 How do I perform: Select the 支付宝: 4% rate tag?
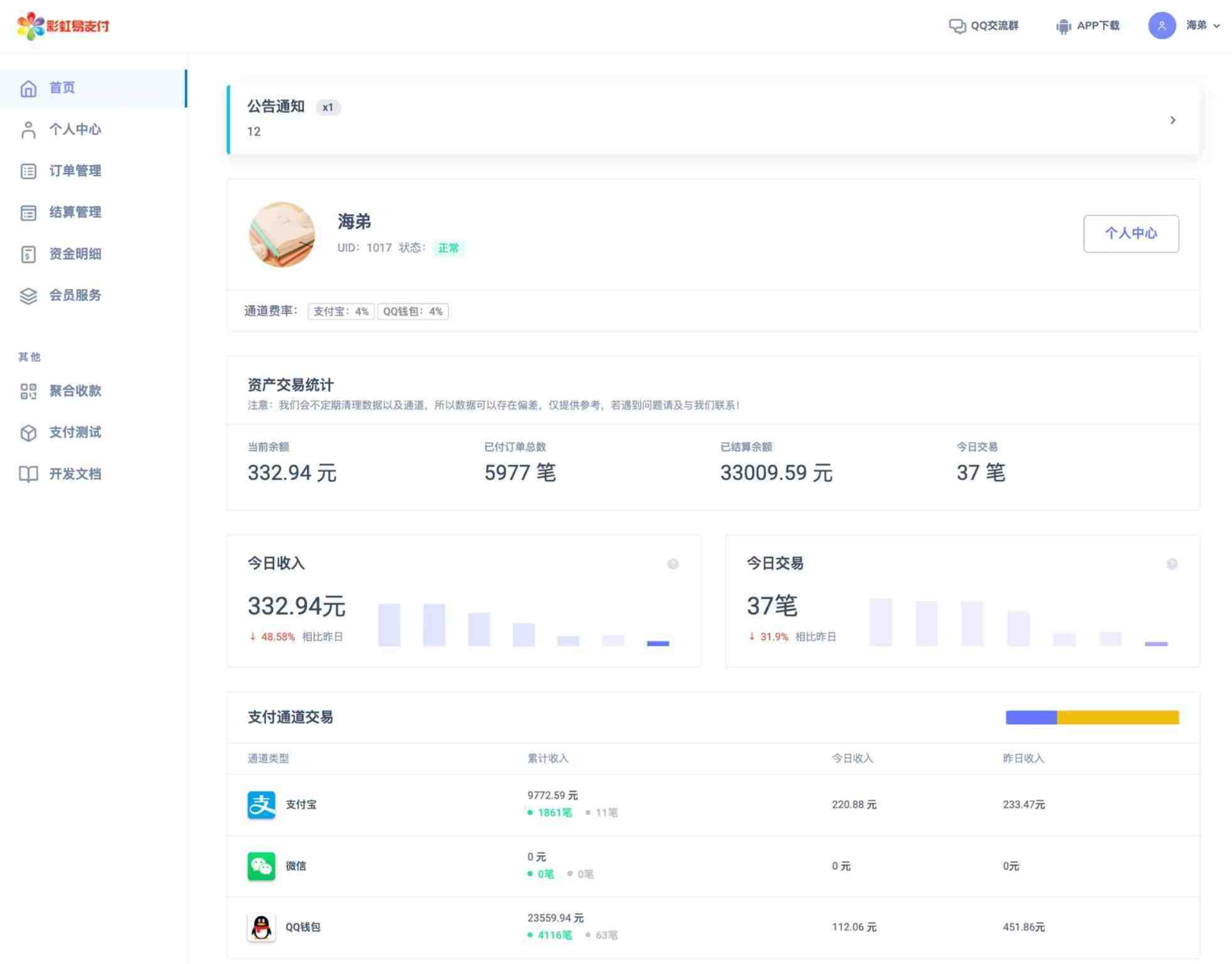coord(340,312)
